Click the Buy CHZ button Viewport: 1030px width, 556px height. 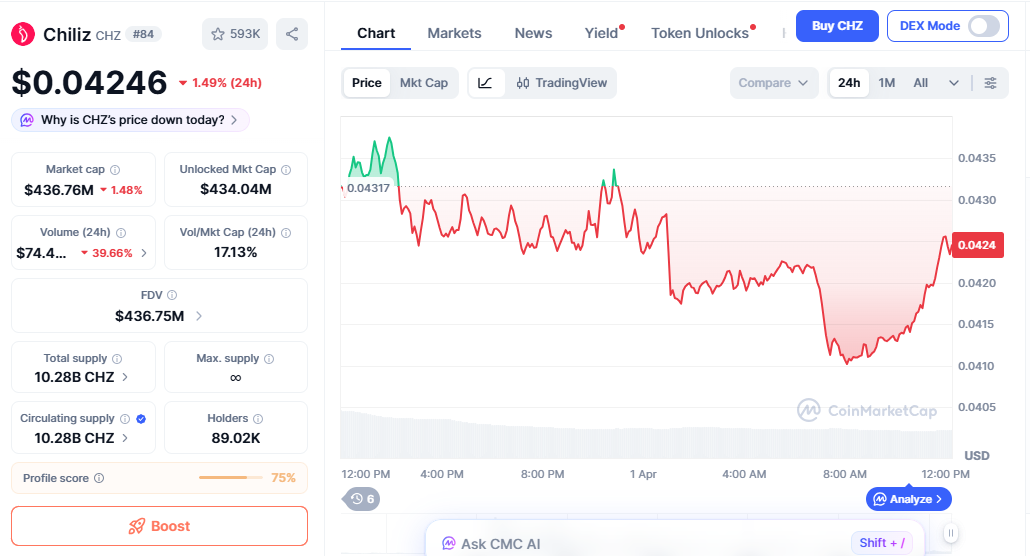click(837, 26)
